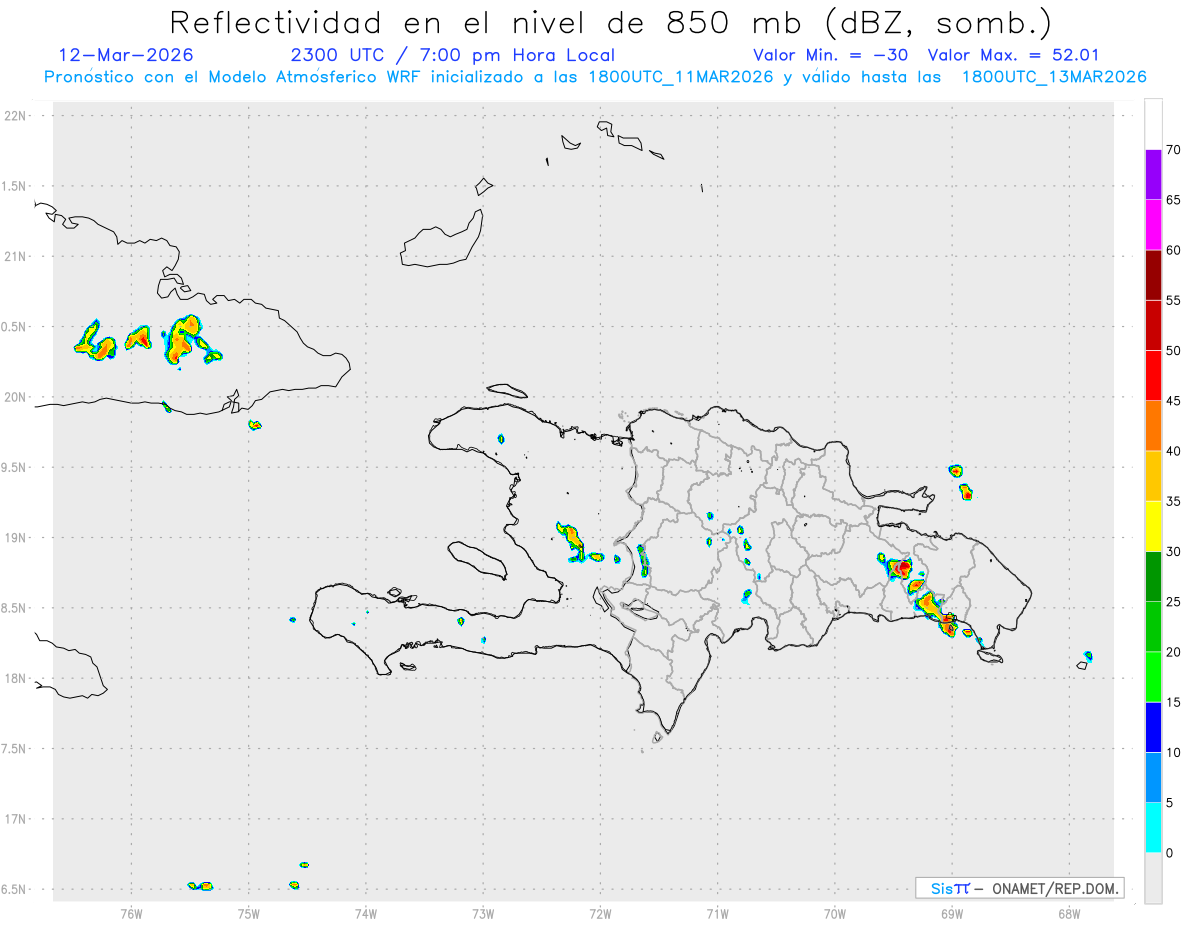Image resolution: width=1200 pixels, height=927 pixels.
Task: Click the '70W' longitude axis label
Action: click(x=835, y=913)
